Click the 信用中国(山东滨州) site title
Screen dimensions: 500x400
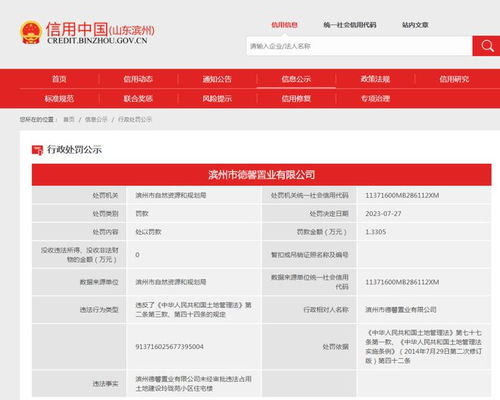[x=100, y=29]
